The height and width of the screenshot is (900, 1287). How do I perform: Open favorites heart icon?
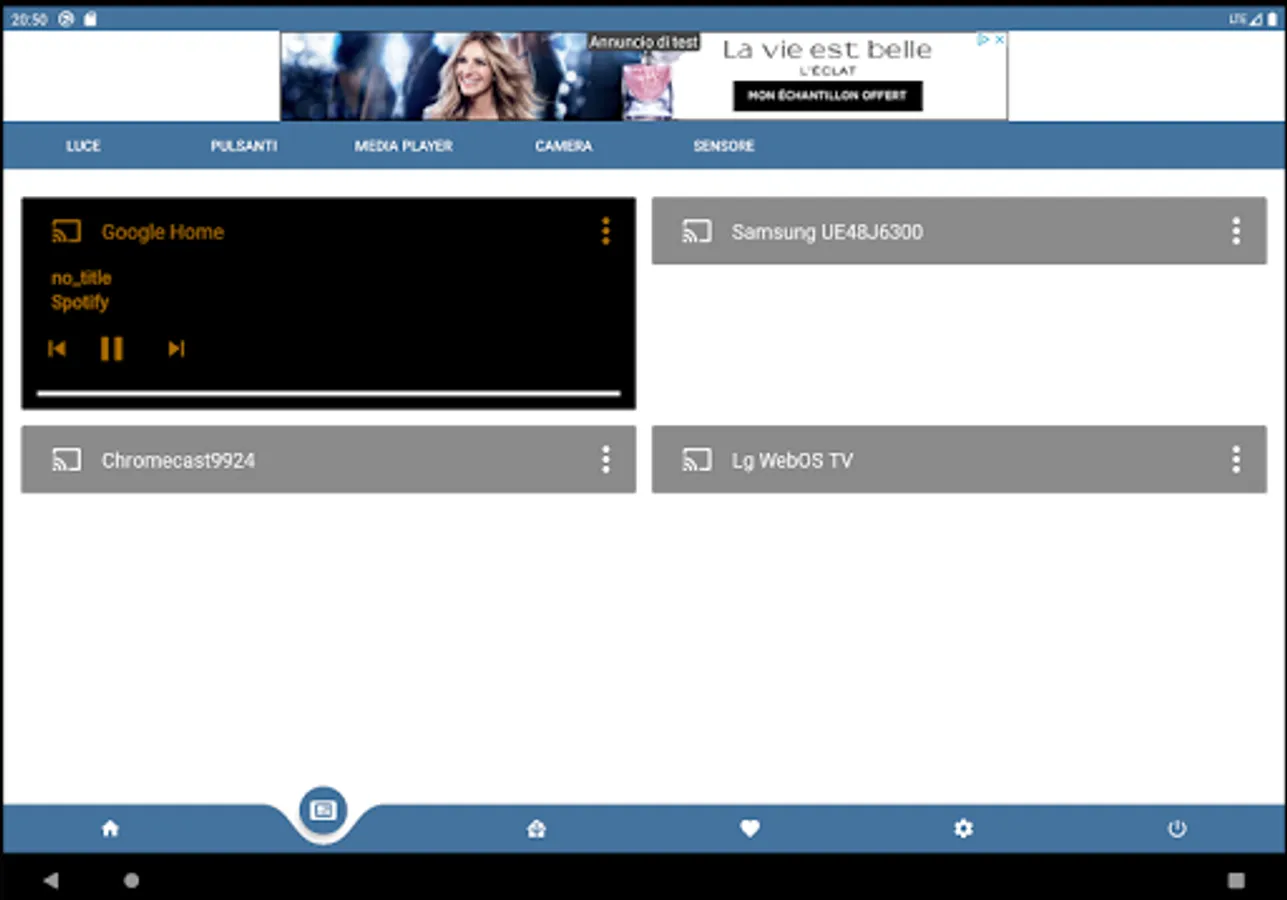750,828
